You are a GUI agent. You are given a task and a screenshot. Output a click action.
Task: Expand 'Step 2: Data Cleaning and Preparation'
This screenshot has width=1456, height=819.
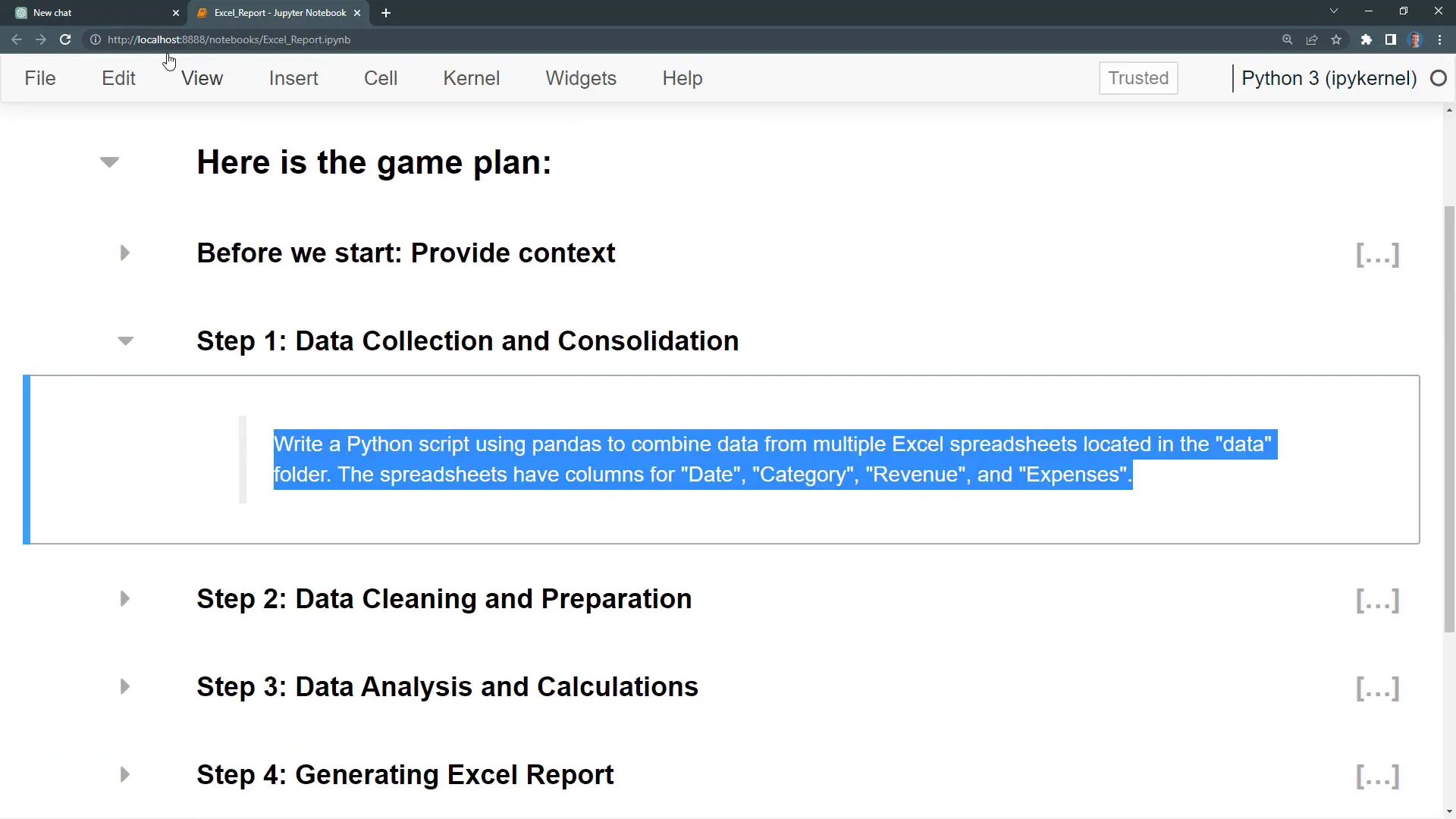(x=124, y=598)
